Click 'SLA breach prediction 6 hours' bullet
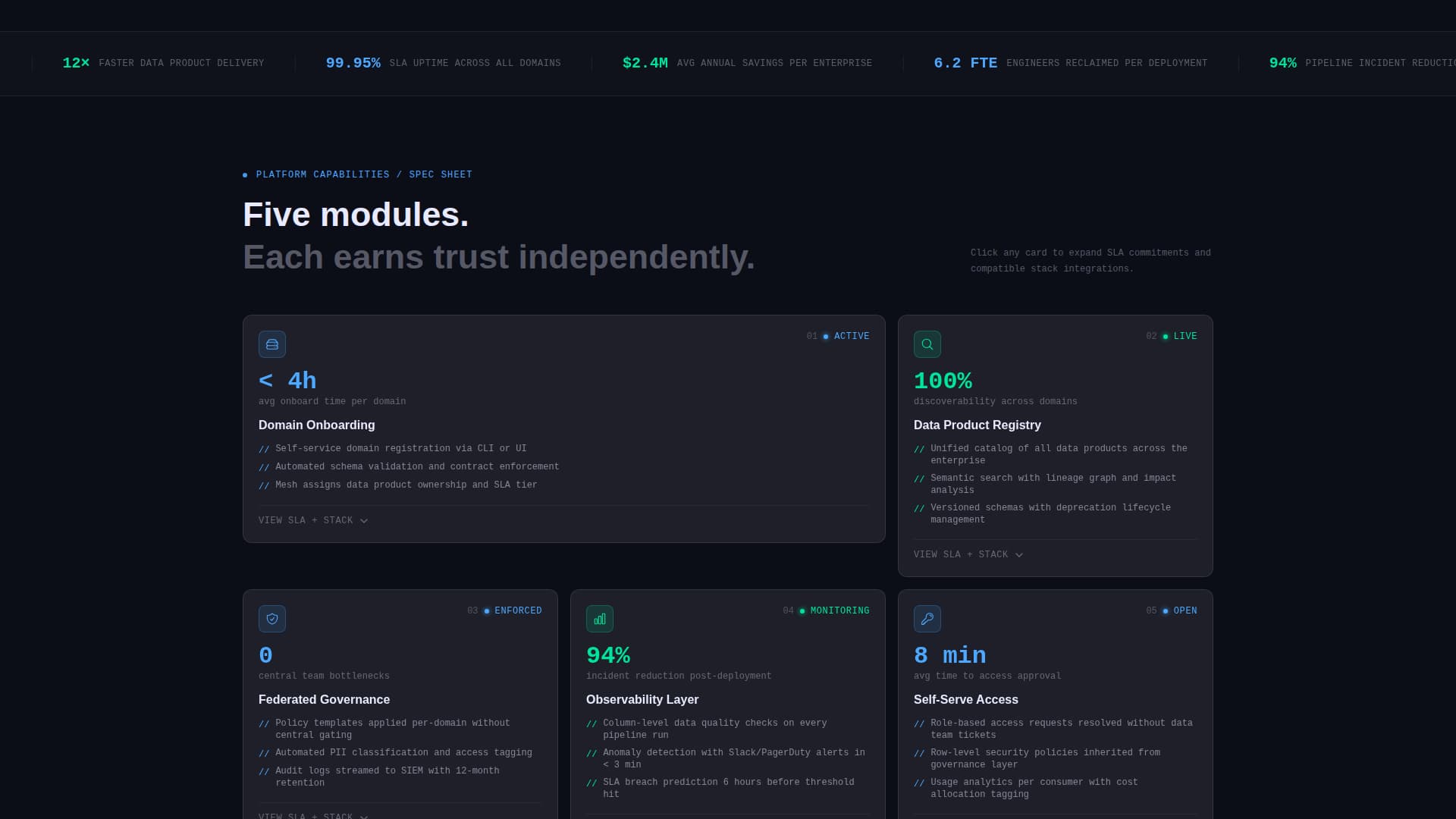This screenshot has width=1456, height=819. point(728,788)
